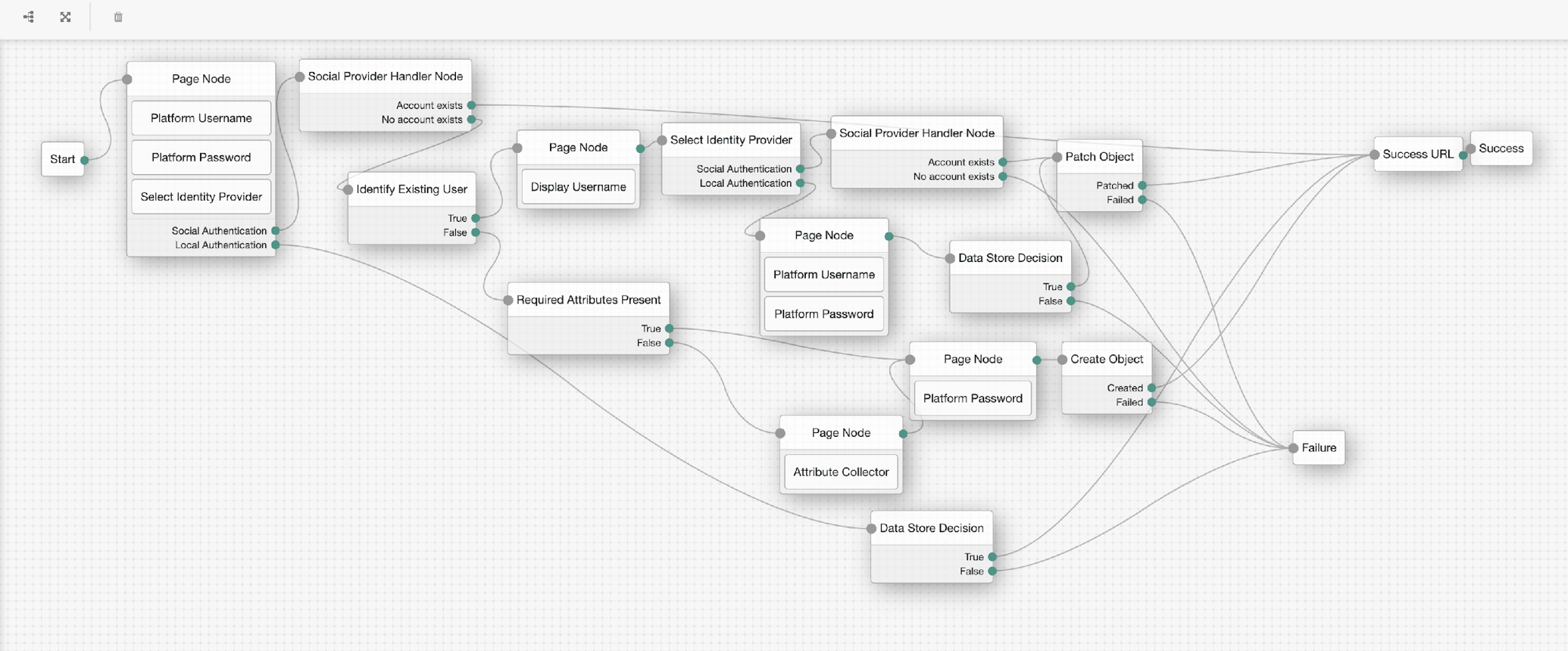Select the Failure end node
Screen dimensions: 1568x651
(x=1318, y=447)
